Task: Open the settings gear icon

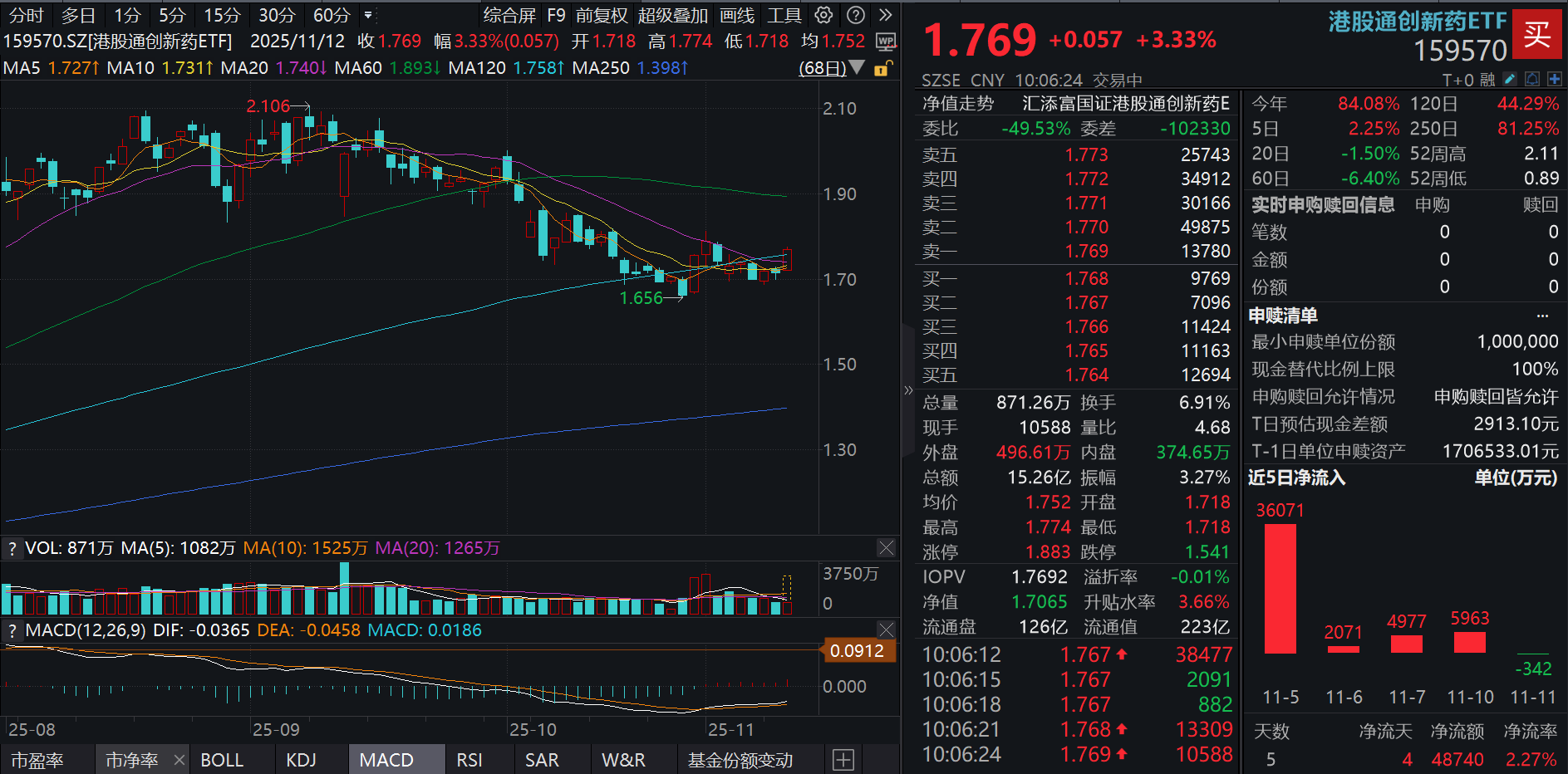Action: (x=823, y=14)
